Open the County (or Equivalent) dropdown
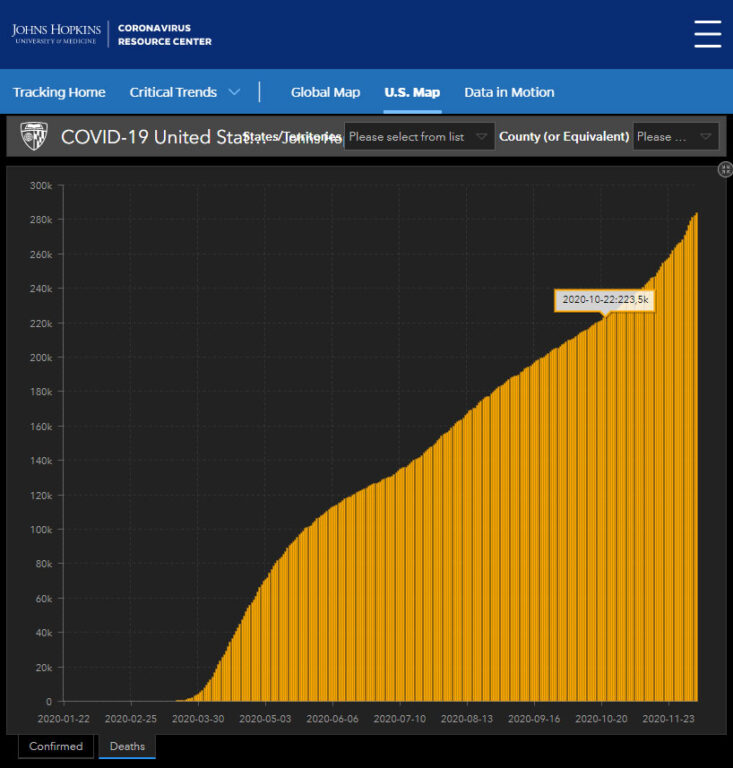This screenshot has height=768, width=733. 676,137
